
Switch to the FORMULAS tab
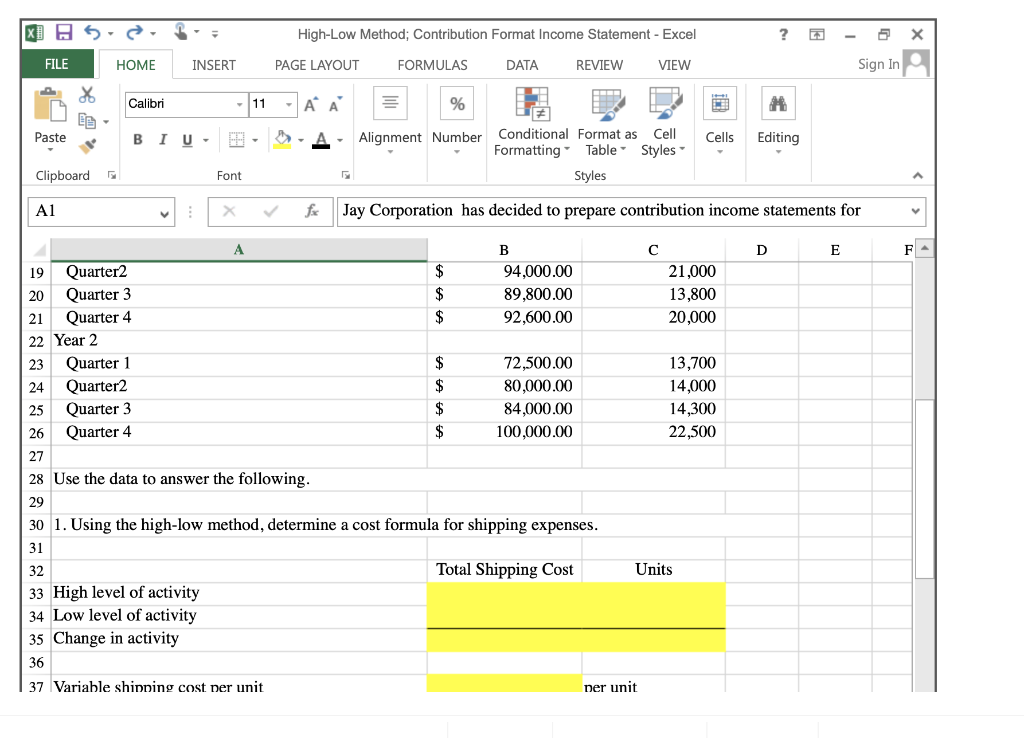432,65
